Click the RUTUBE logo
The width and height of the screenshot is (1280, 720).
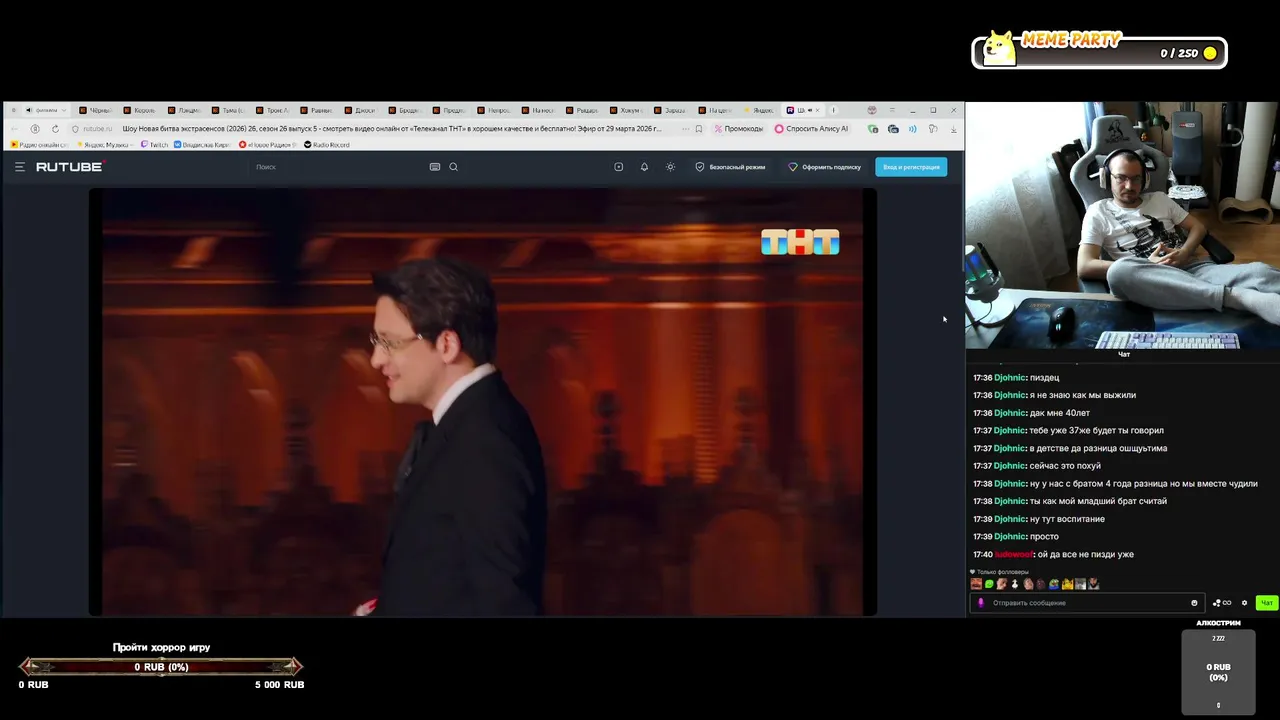[69, 167]
